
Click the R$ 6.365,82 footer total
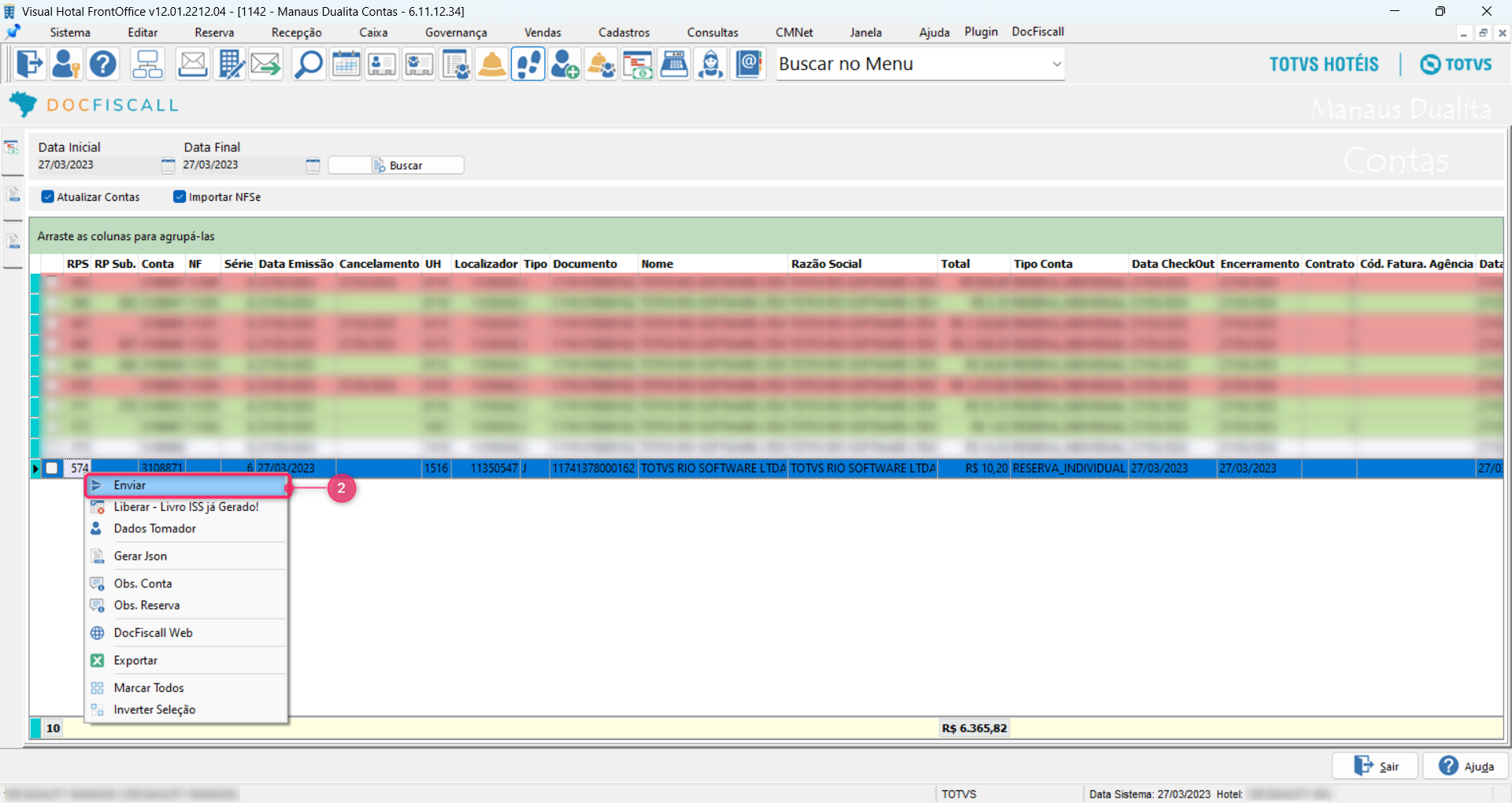pyautogui.click(x=974, y=728)
